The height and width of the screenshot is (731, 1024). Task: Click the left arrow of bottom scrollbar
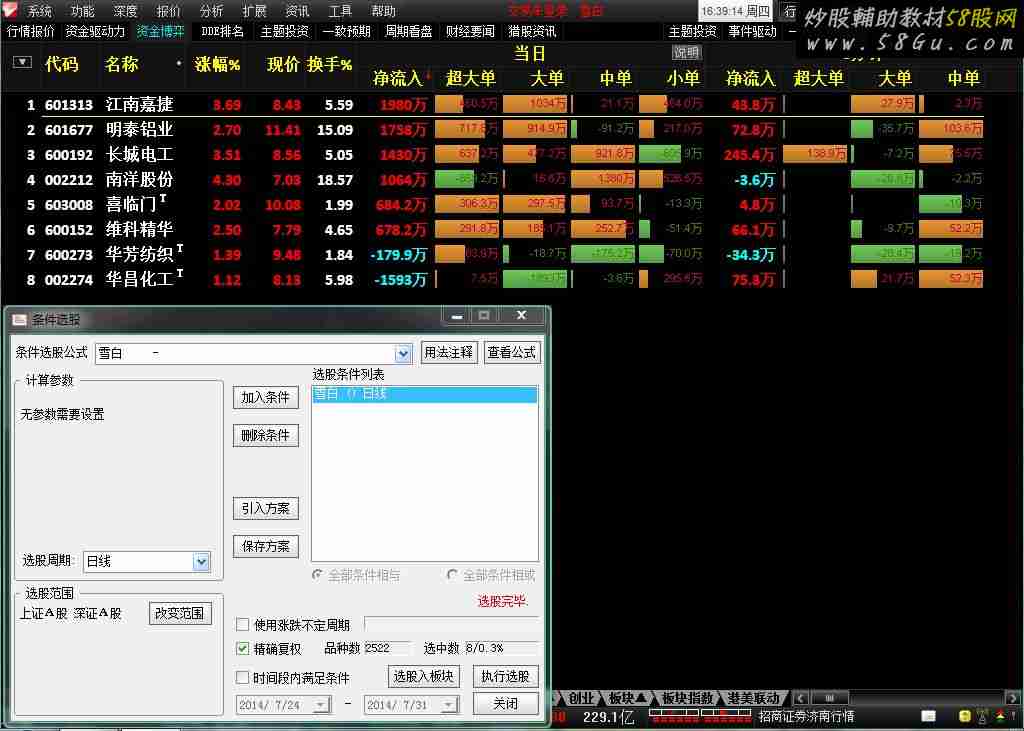pyautogui.click(x=801, y=698)
